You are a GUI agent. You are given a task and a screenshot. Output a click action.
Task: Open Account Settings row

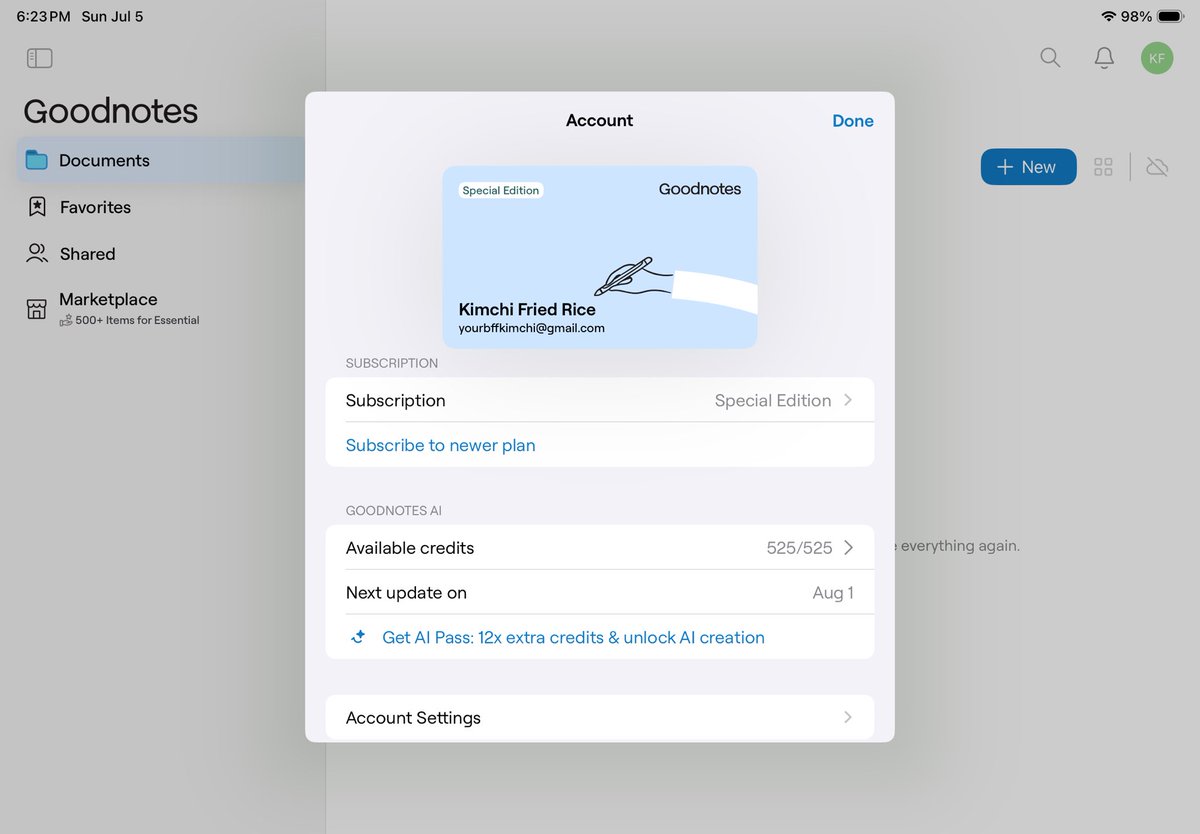tap(600, 718)
